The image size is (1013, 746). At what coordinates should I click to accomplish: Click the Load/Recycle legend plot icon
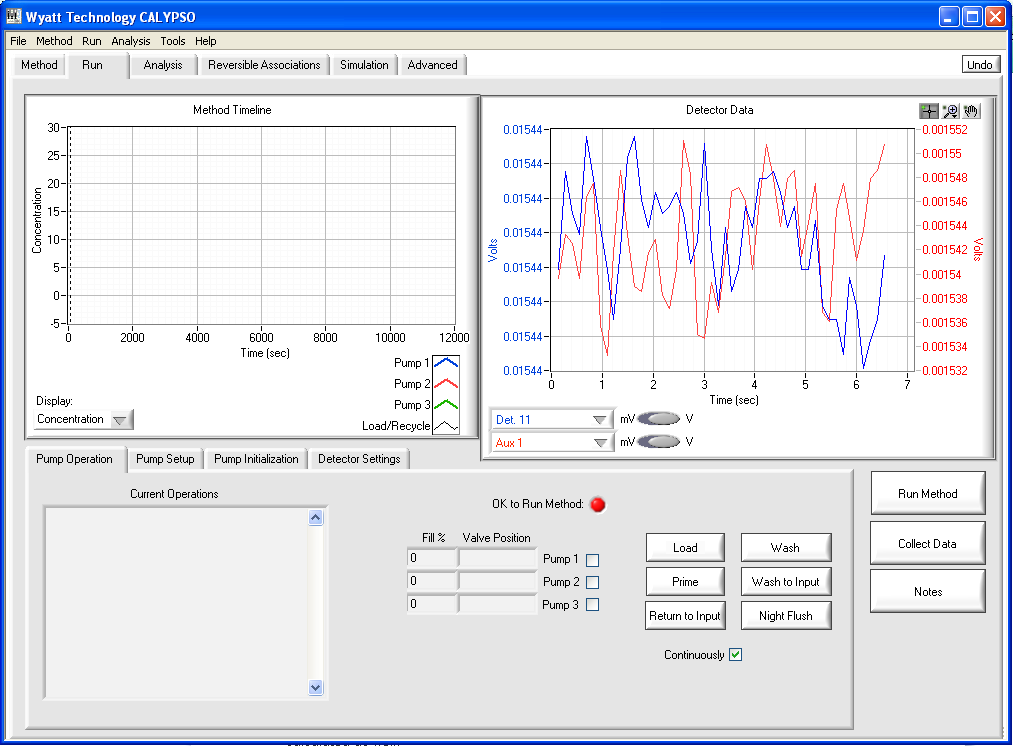[x=445, y=426]
